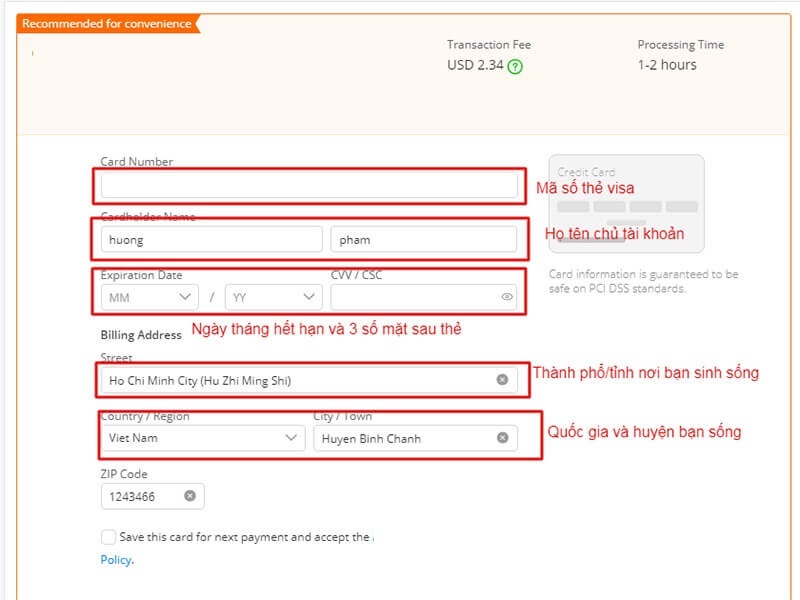Open the Policy link

[x=115, y=560]
